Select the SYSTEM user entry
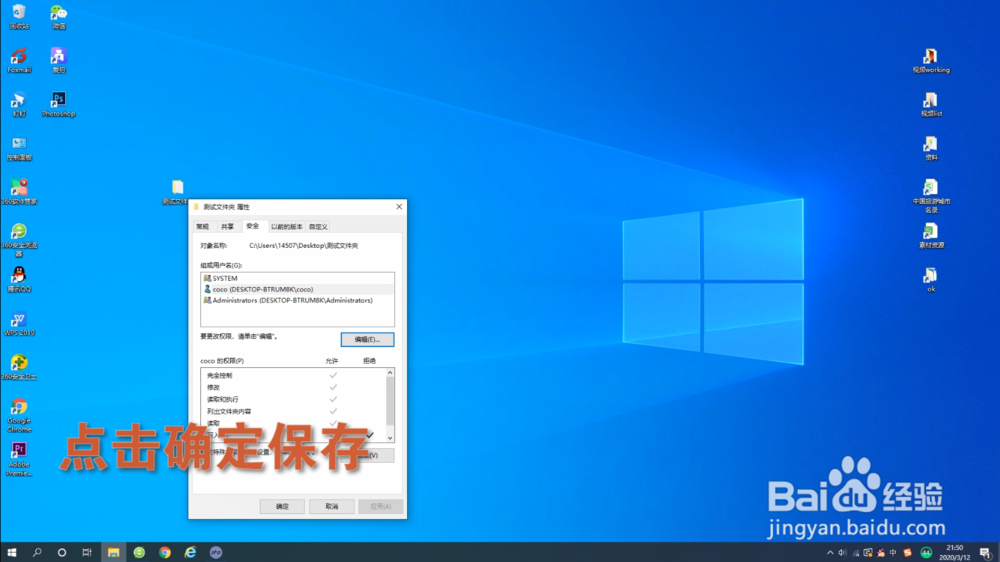Image resolution: width=1000 pixels, height=562 pixels. point(297,278)
